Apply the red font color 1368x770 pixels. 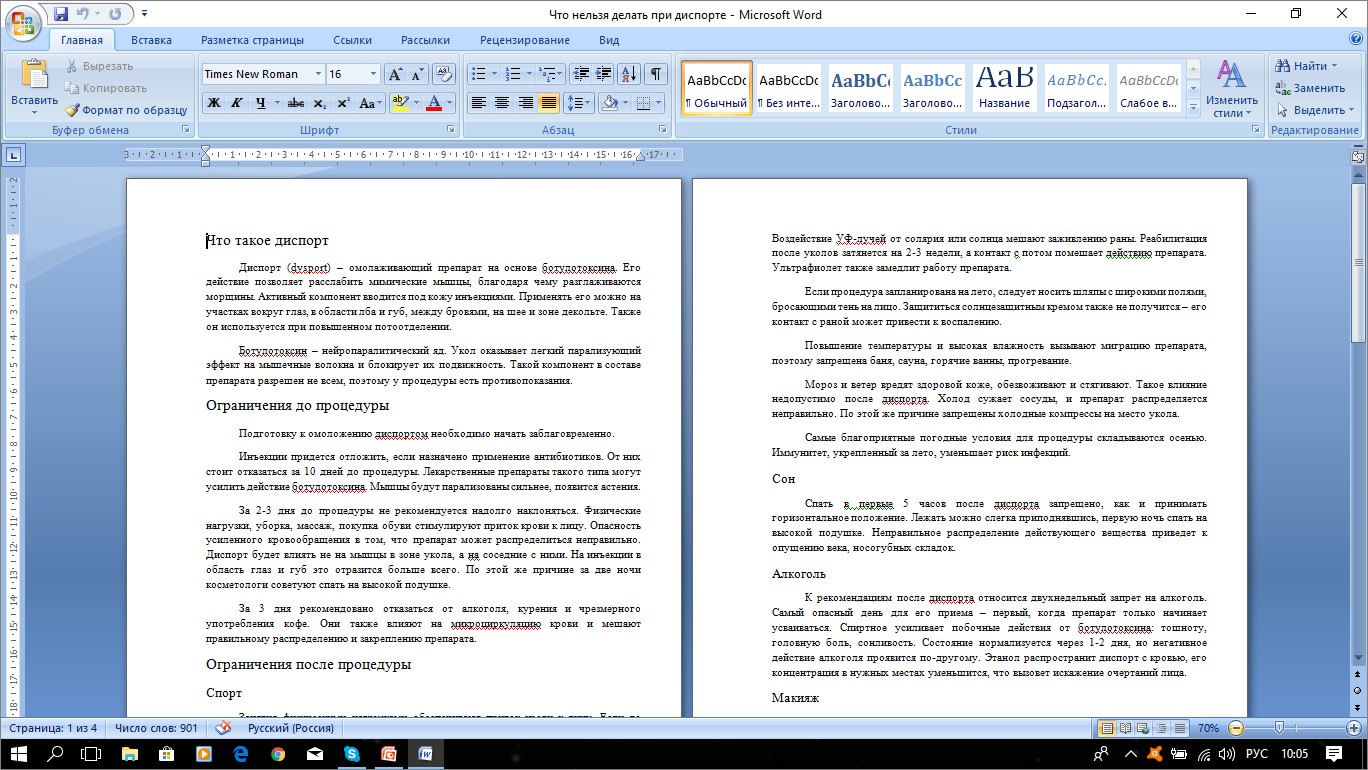coord(434,103)
